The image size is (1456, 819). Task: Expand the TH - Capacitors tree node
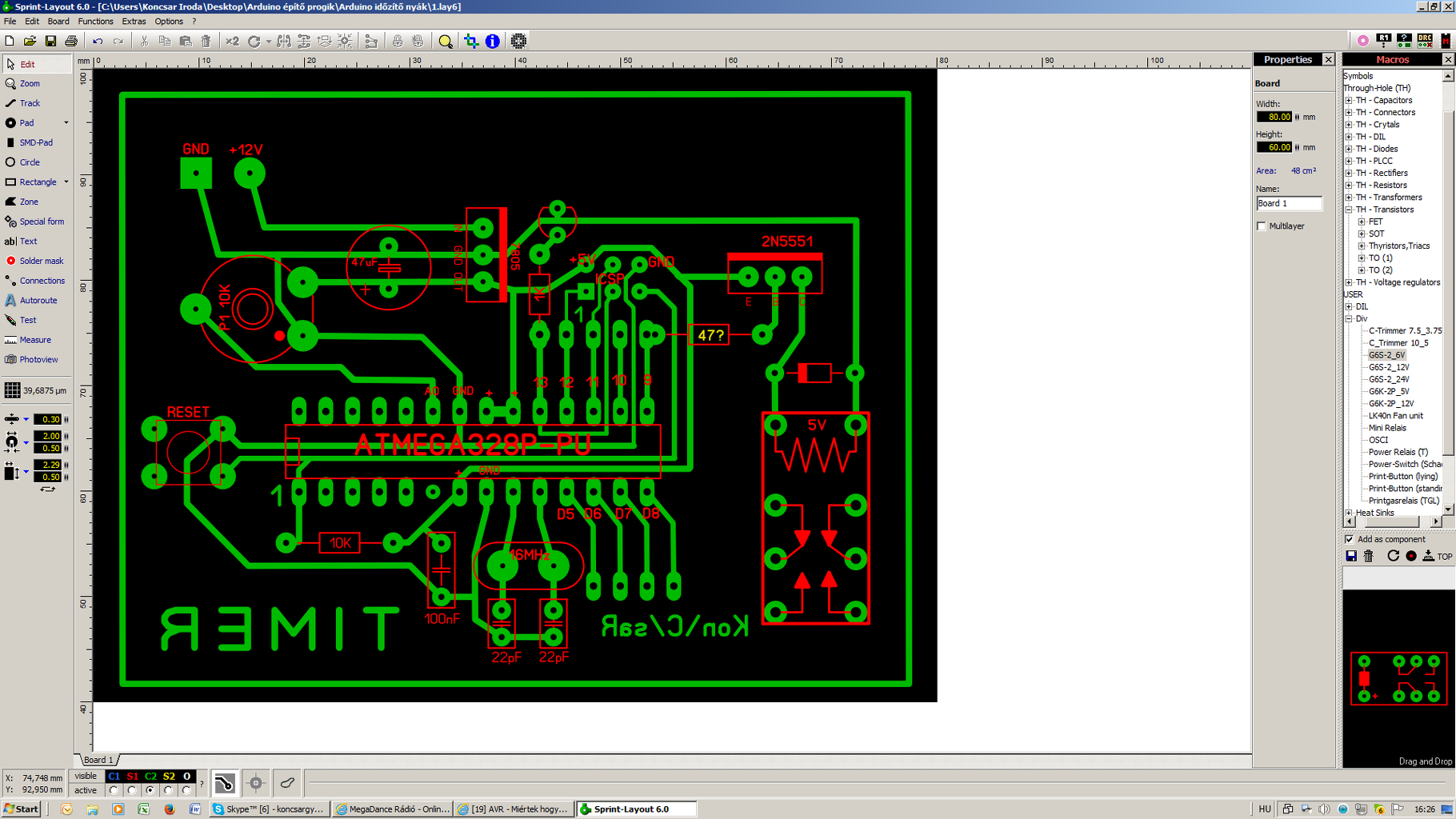pyautogui.click(x=1349, y=101)
